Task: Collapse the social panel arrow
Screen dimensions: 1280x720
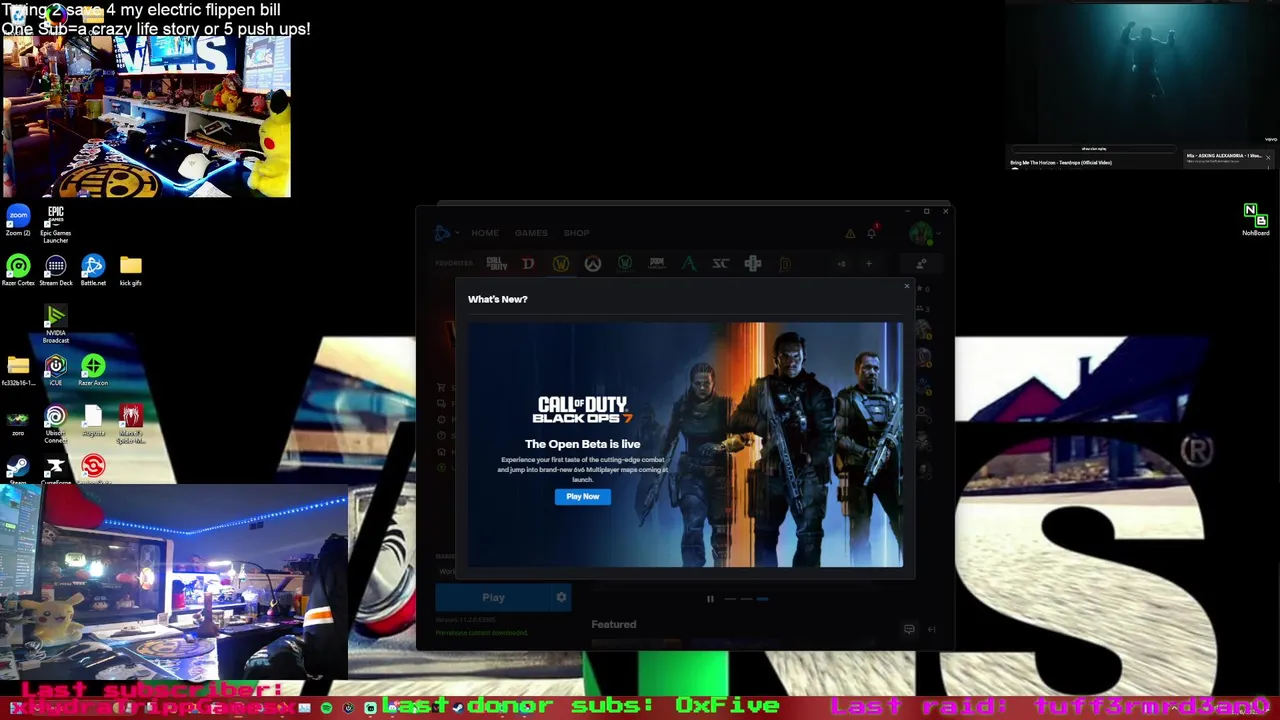Action: pos(931,629)
